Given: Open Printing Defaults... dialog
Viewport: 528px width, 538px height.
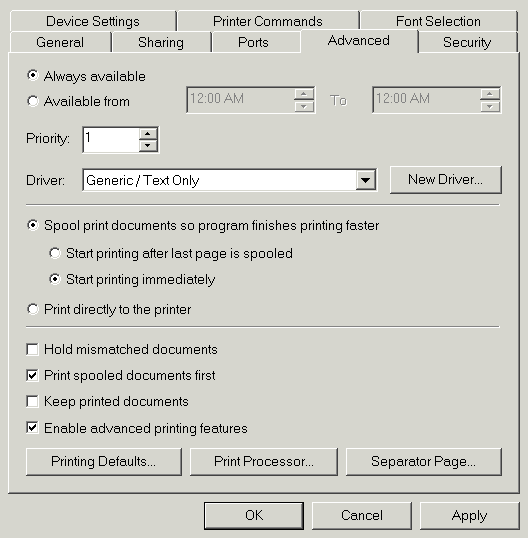Looking at the screenshot, I should coord(104,461).
